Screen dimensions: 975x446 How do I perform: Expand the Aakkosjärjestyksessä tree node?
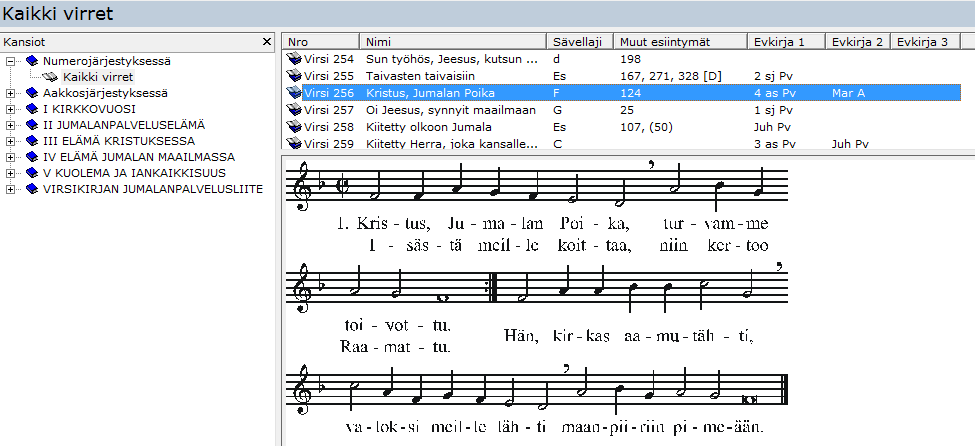tap(11, 93)
